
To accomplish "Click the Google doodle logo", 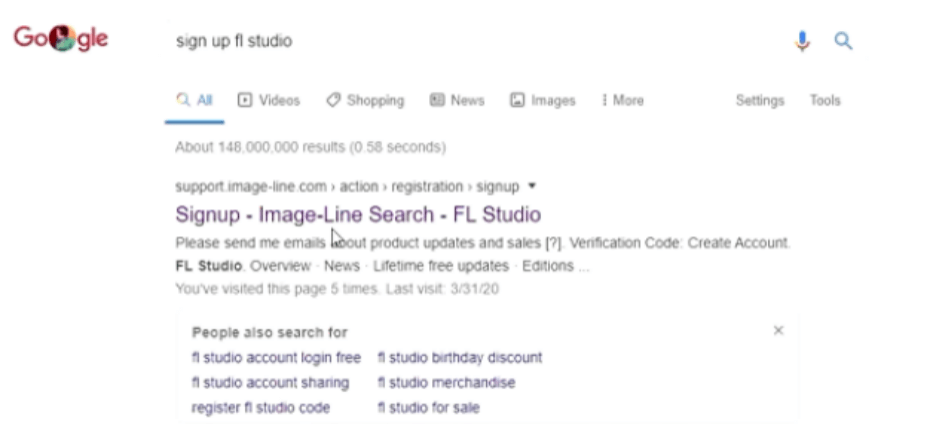I will [61, 38].
